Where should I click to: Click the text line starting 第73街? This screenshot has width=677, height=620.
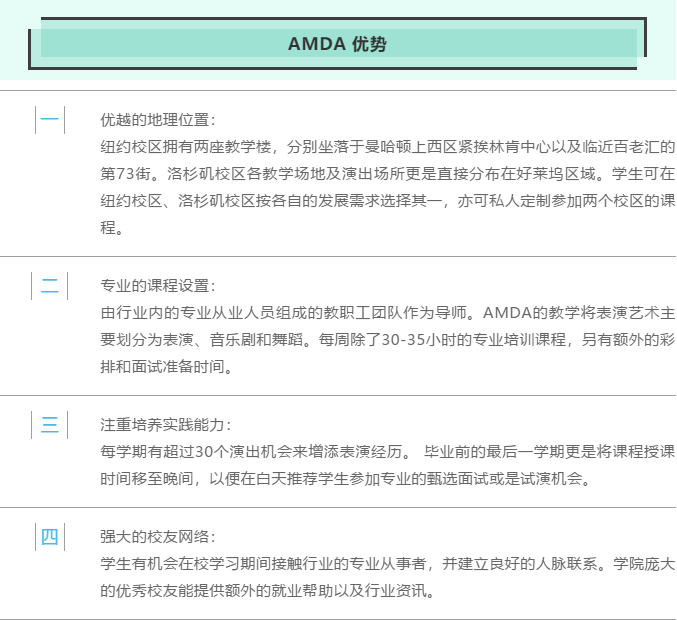coord(387,174)
